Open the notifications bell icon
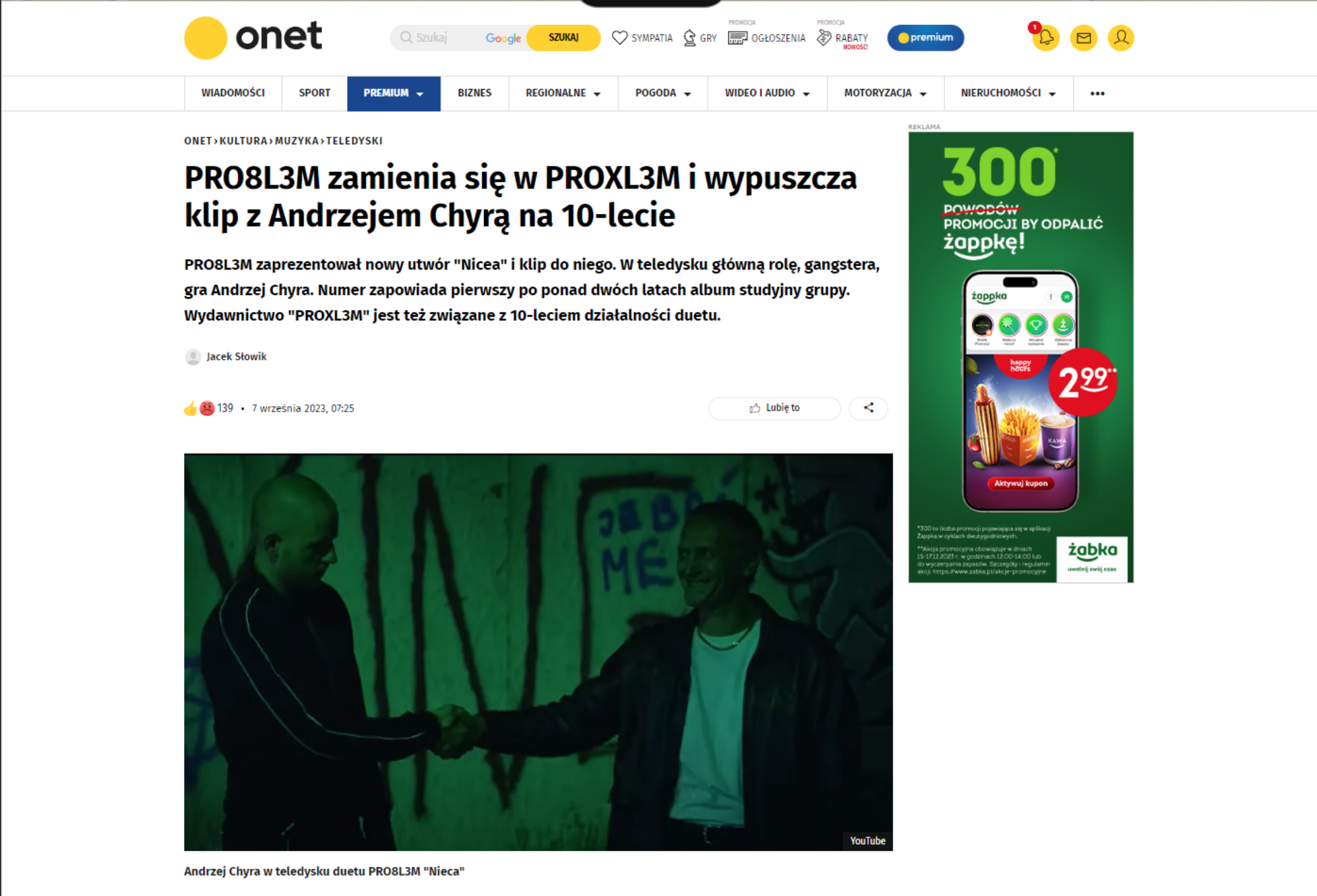 coord(1045,38)
